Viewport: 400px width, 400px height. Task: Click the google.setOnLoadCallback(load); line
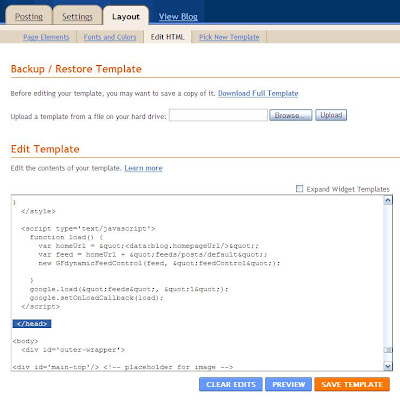(x=97, y=298)
